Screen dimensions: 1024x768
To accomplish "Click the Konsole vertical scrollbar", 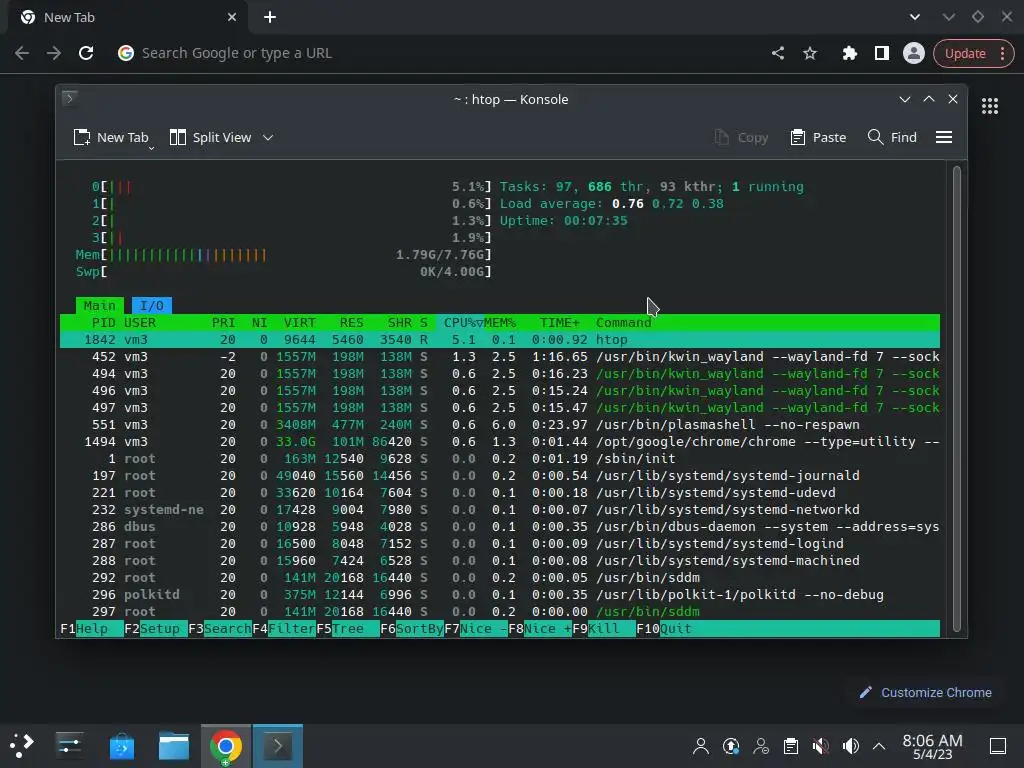I will click(957, 398).
